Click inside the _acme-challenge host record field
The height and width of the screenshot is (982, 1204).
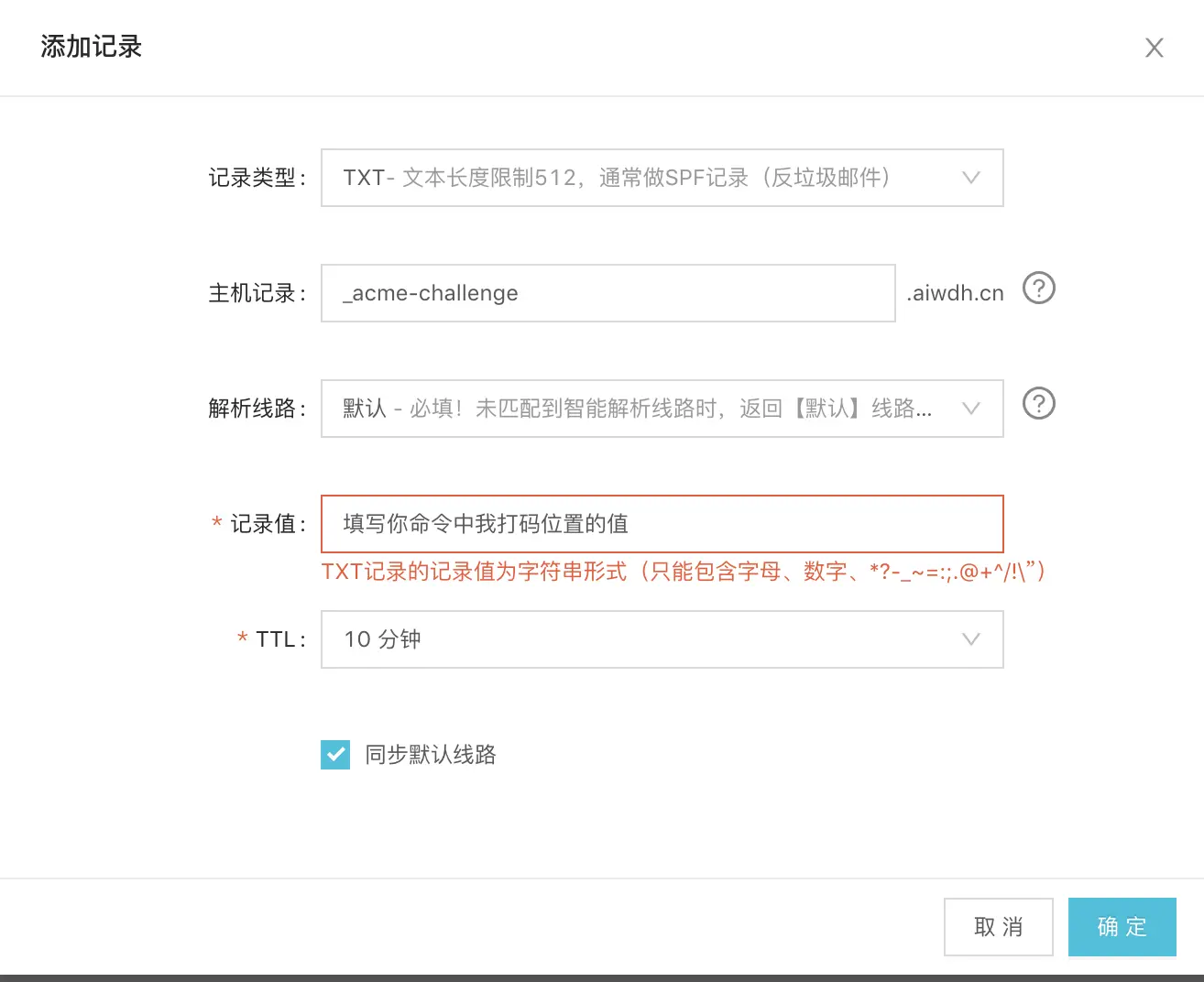[x=607, y=292]
